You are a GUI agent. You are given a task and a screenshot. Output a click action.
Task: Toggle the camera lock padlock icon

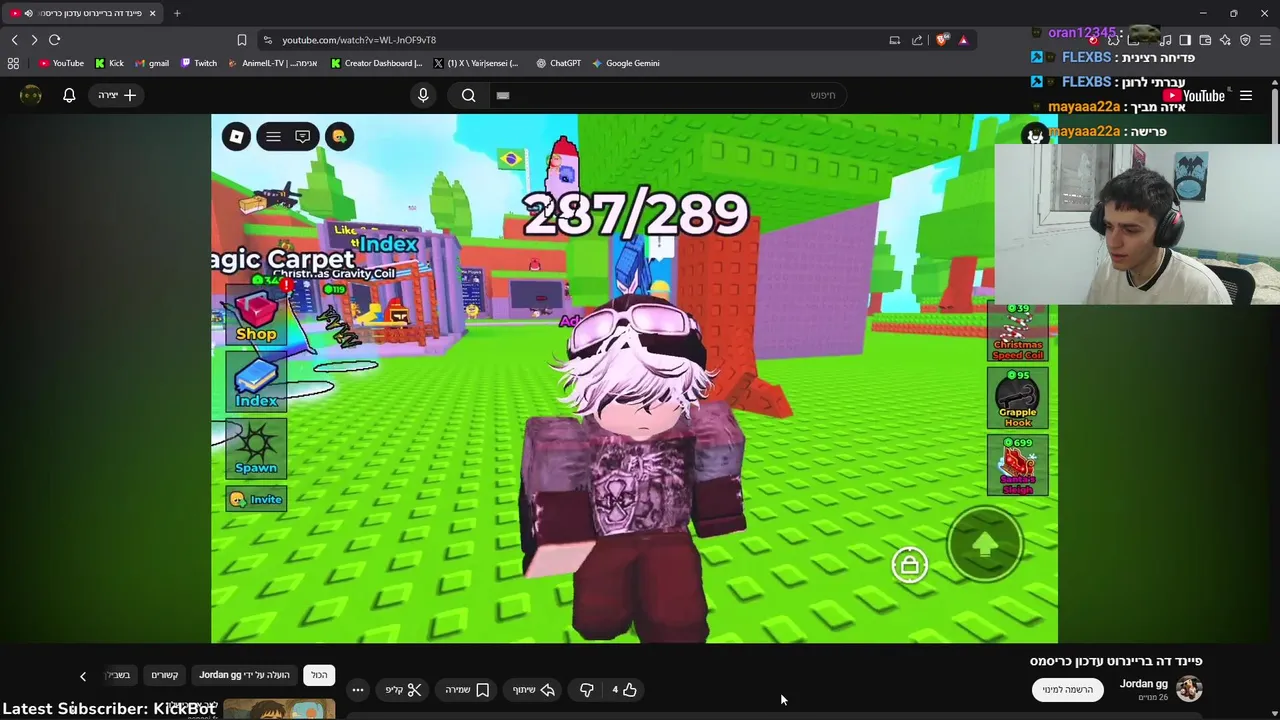pyautogui.click(x=910, y=565)
